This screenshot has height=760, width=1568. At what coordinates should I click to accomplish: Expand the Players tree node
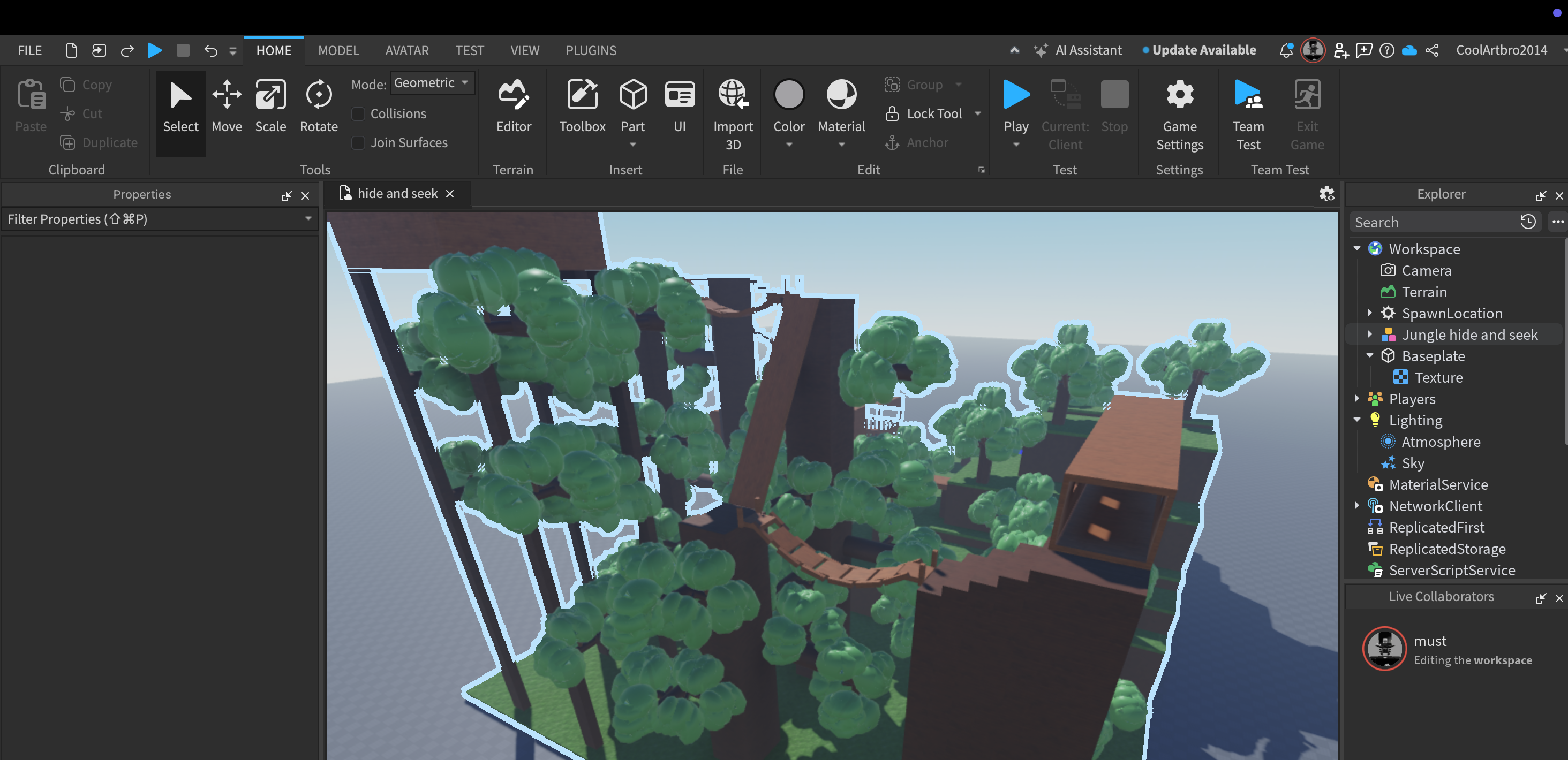coord(1357,399)
